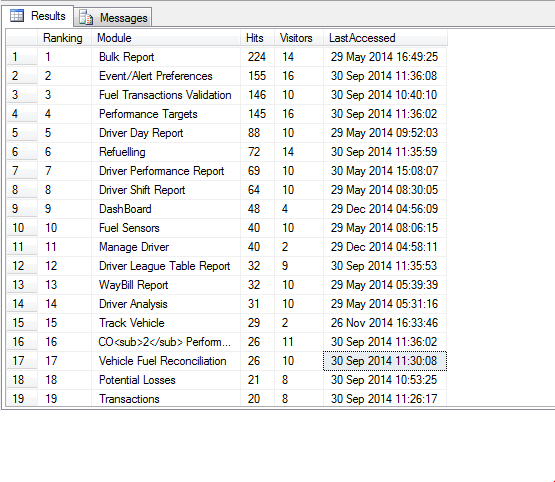Click the 'Driver Performance Report' cell
This screenshot has height=482, width=555.
(166, 171)
